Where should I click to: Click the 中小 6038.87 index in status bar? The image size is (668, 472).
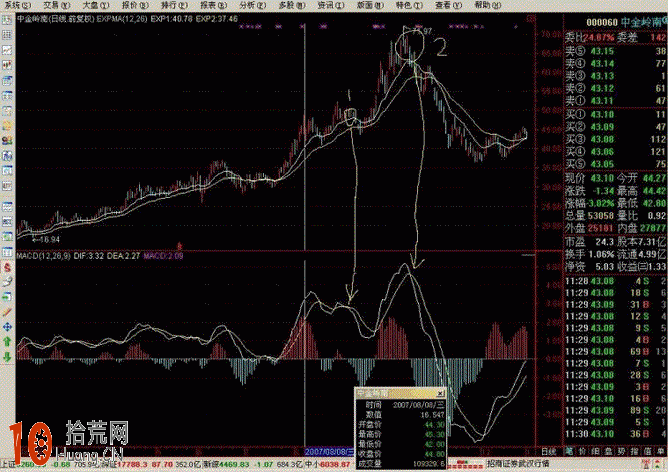pos(327,464)
